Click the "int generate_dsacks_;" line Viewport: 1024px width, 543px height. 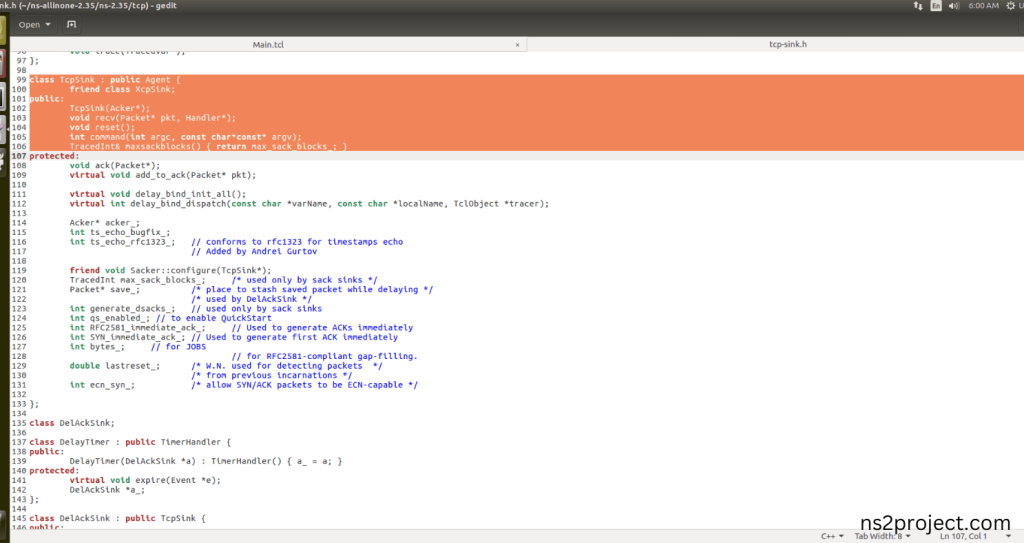123,308
